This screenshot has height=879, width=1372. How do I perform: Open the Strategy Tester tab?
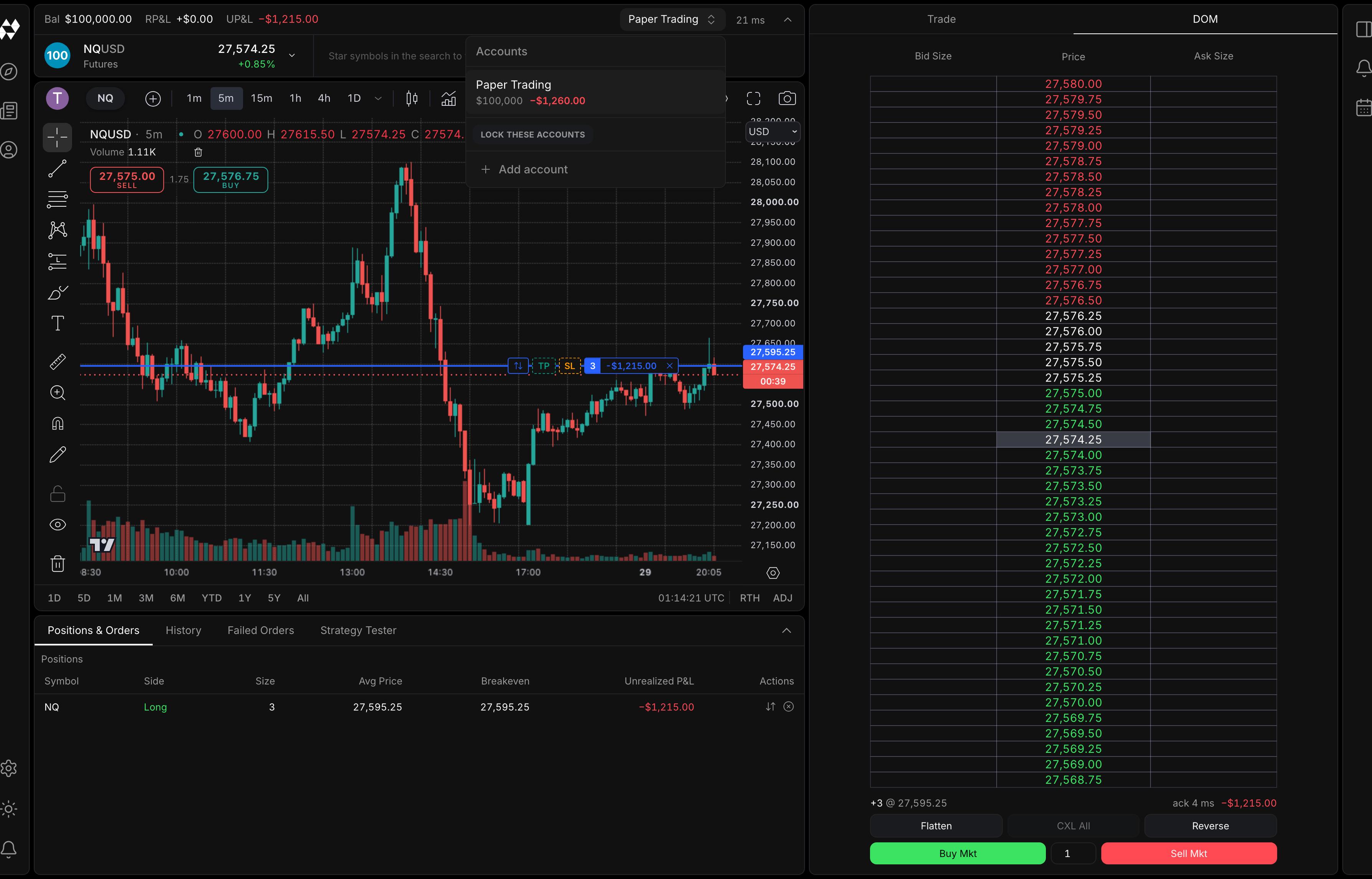[358, 630]
